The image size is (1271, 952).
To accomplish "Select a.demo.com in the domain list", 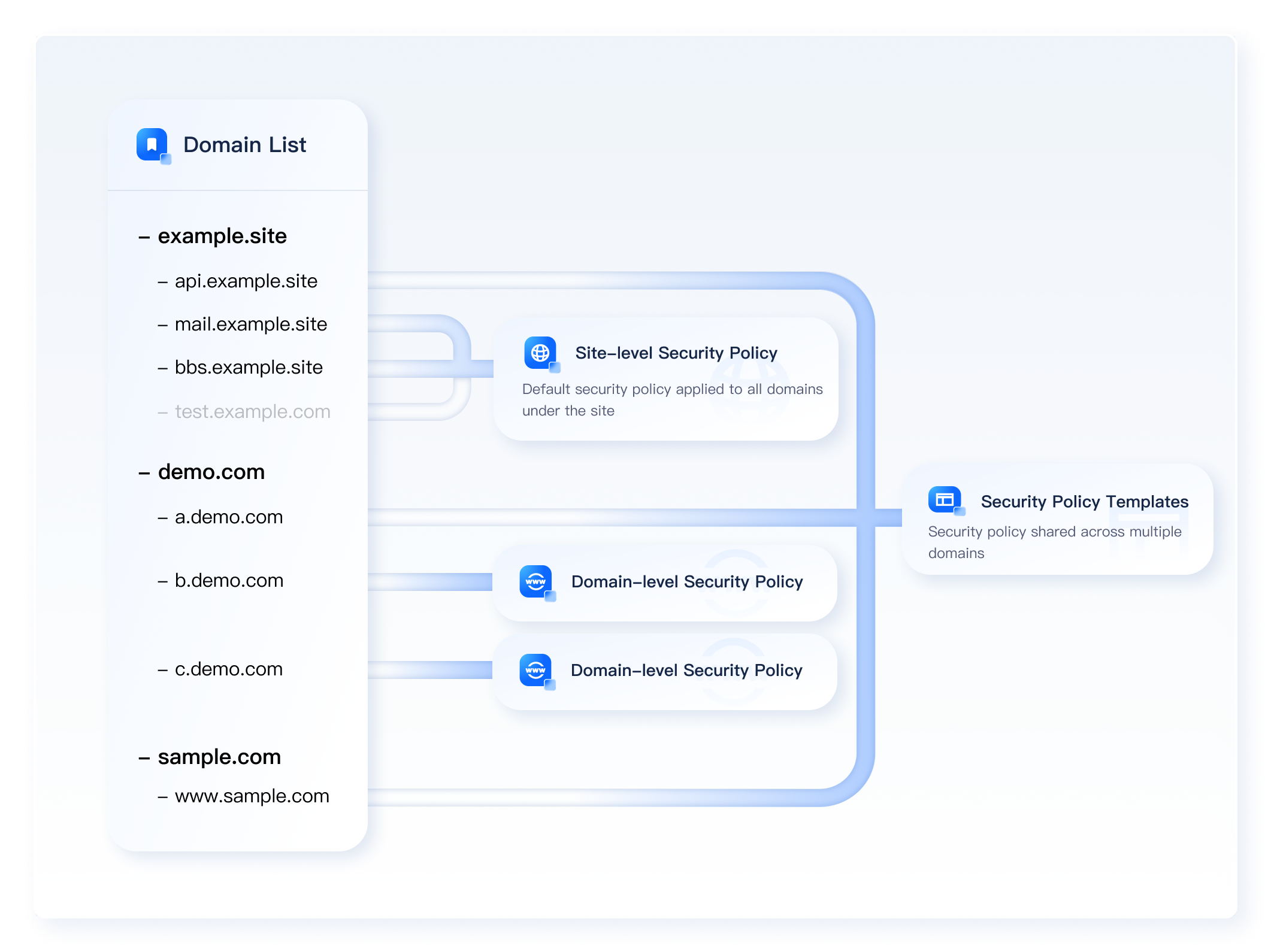I will [228, 517].
